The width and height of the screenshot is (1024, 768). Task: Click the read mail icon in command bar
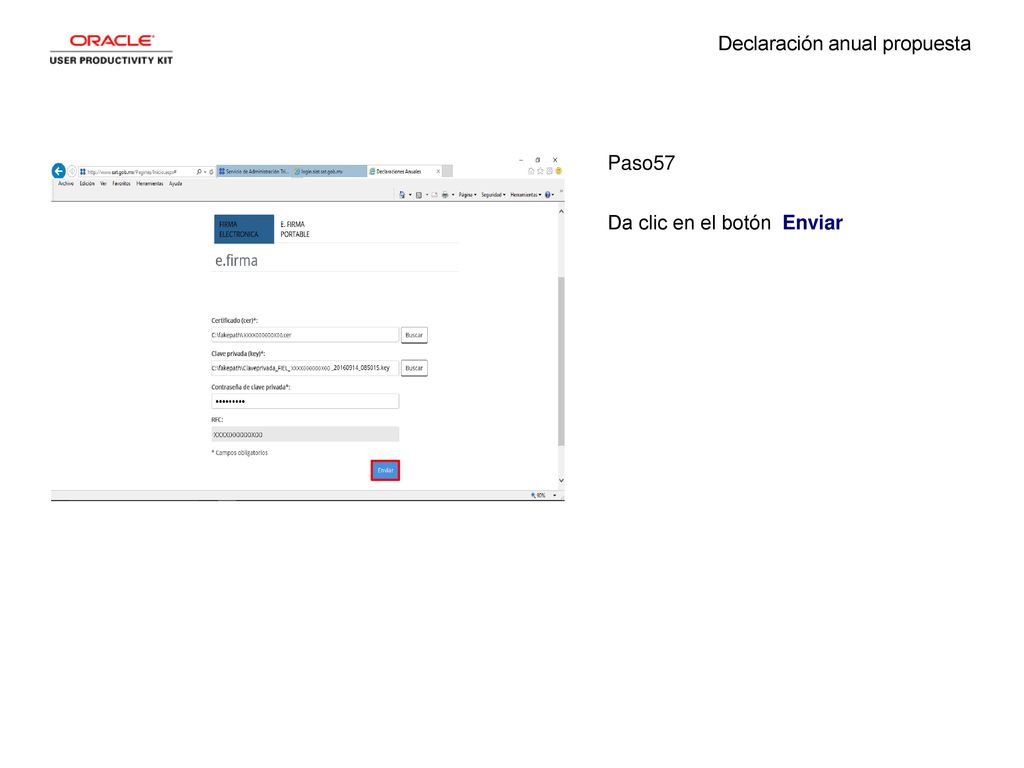click(434, 195)
